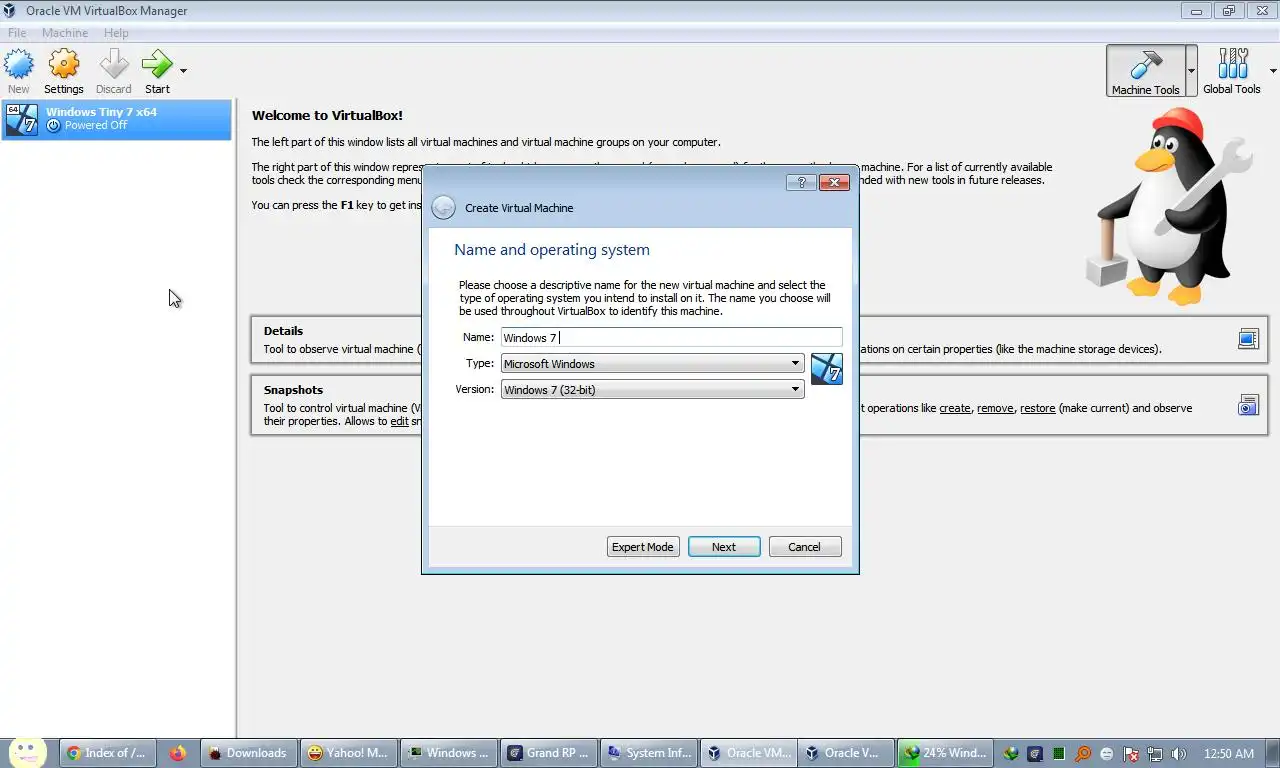Click the Details tool icon on the right

(x=1248, y=339)
